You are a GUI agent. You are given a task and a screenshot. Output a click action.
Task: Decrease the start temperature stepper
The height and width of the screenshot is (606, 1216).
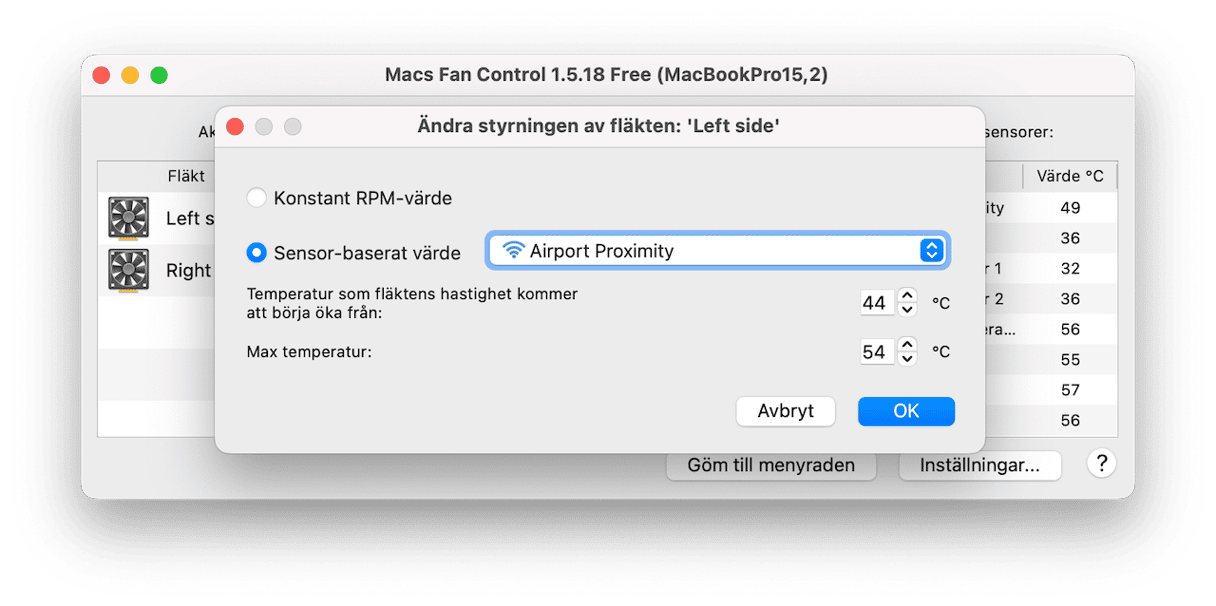[907, 309]
